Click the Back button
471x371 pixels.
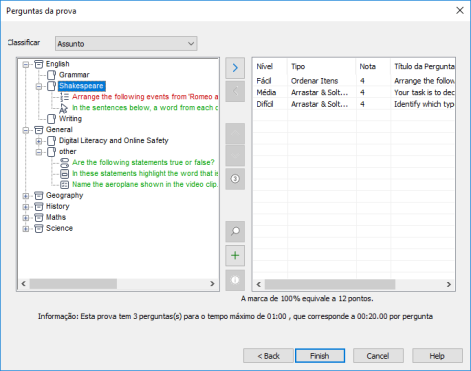point(268,356)
